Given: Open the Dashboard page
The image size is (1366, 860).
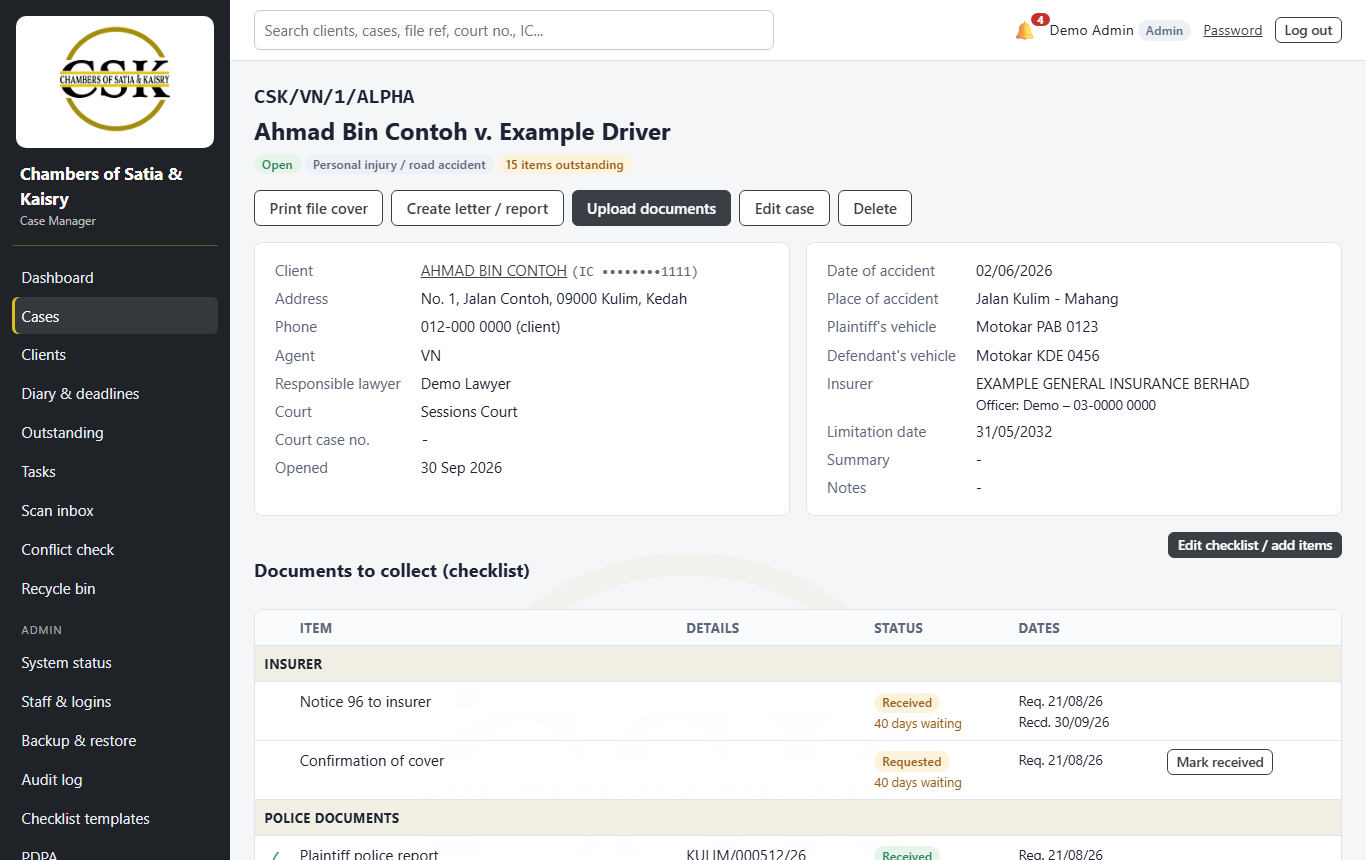Looking at the screenshot, I should (x=115, y=278).
